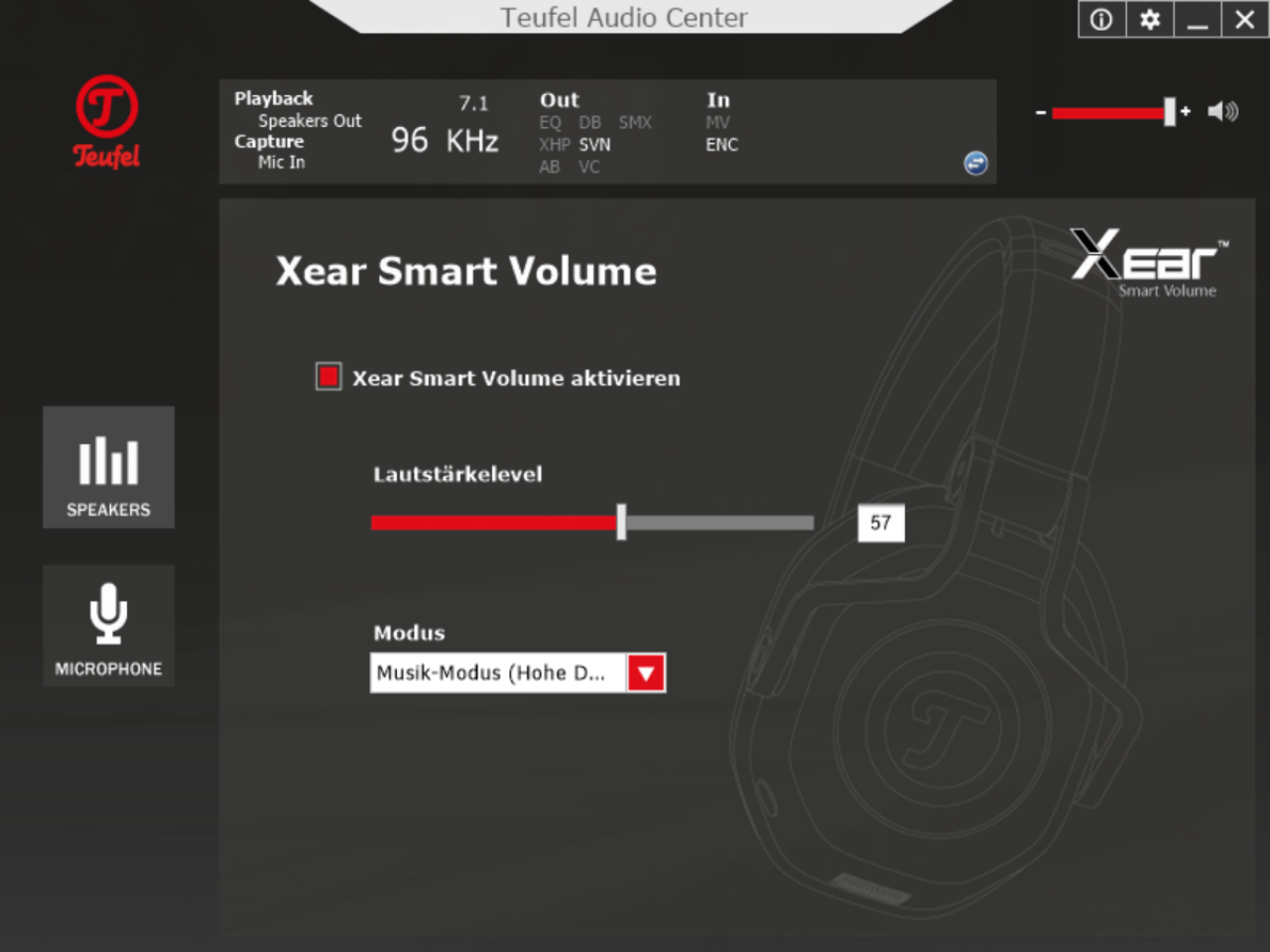1270x952 pixels.
Task: Open settings gear in title bar
Action: pos(1150,20)
